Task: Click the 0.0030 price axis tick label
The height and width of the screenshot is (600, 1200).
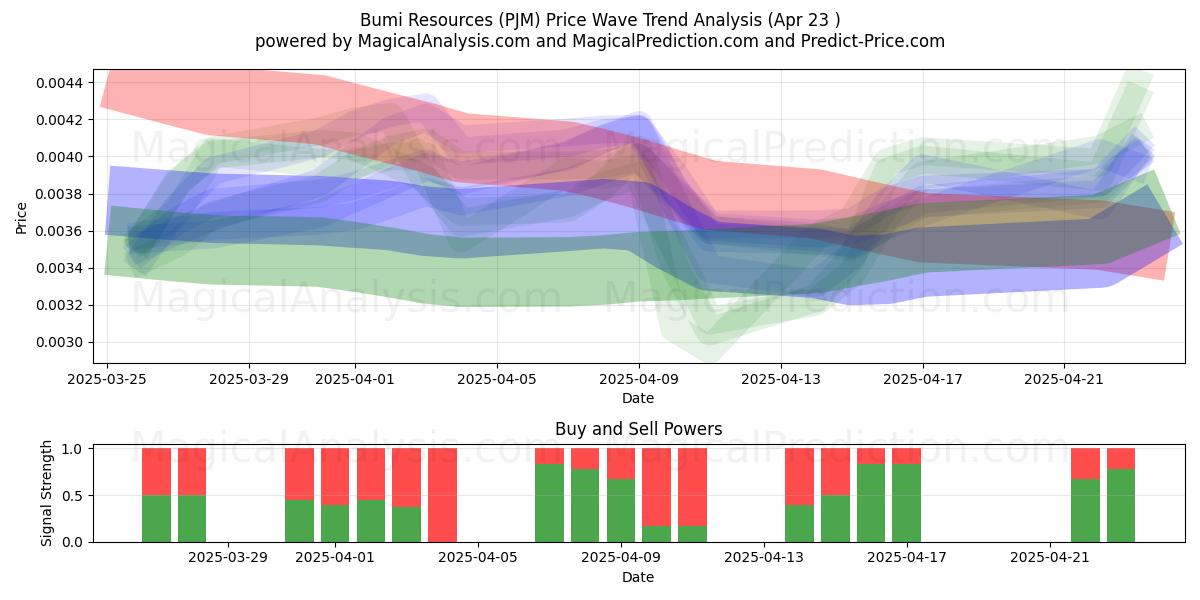Action: pos(61,342)
